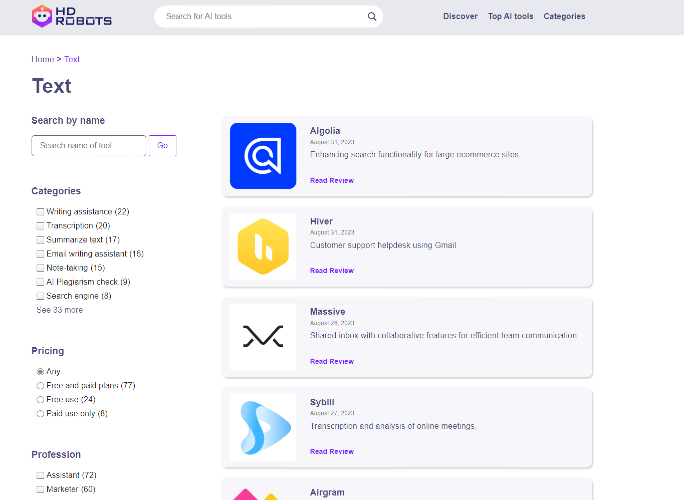Check Note-taking (15) filter
Image resolution: width=684 pixels, height=500 pixels.
(x=40, y=268)
